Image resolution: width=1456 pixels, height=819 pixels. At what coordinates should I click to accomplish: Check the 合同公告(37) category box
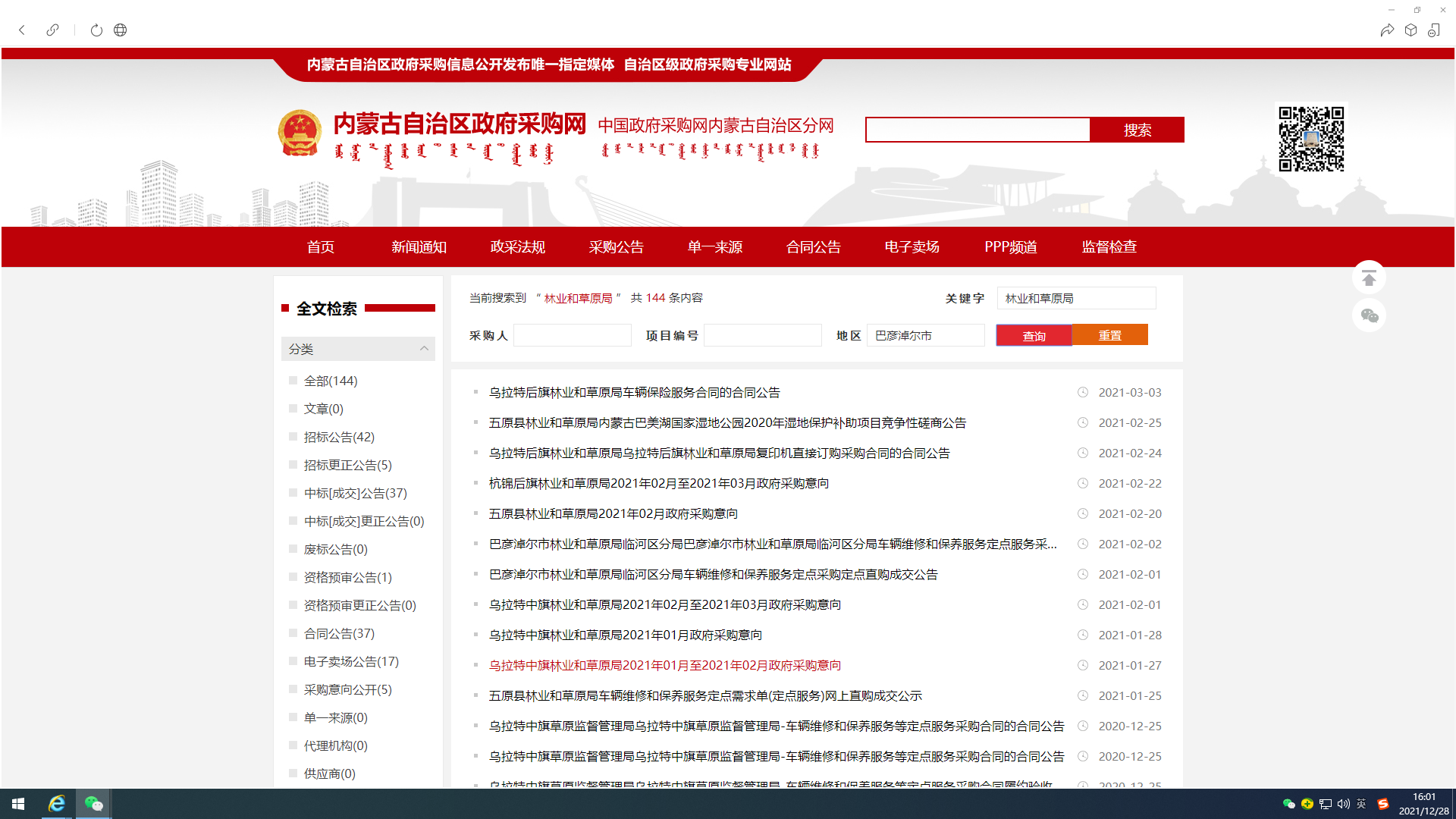click(293, 633)
